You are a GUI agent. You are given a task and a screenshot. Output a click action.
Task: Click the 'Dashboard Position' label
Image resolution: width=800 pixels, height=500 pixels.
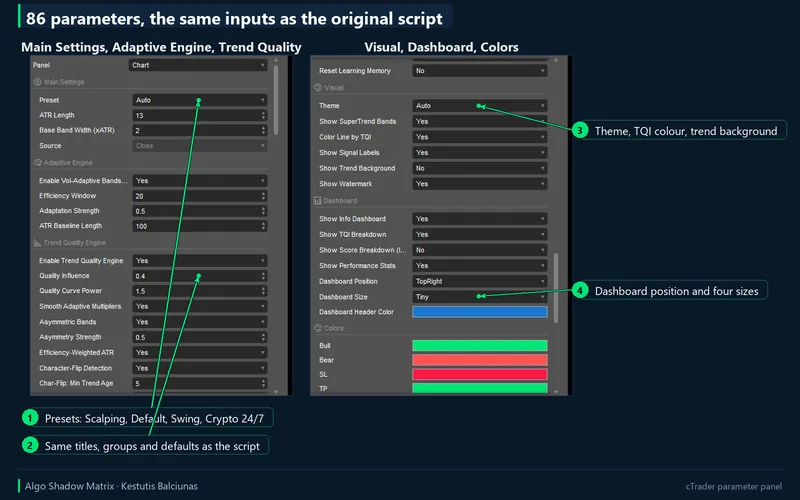tap(348, 281)
